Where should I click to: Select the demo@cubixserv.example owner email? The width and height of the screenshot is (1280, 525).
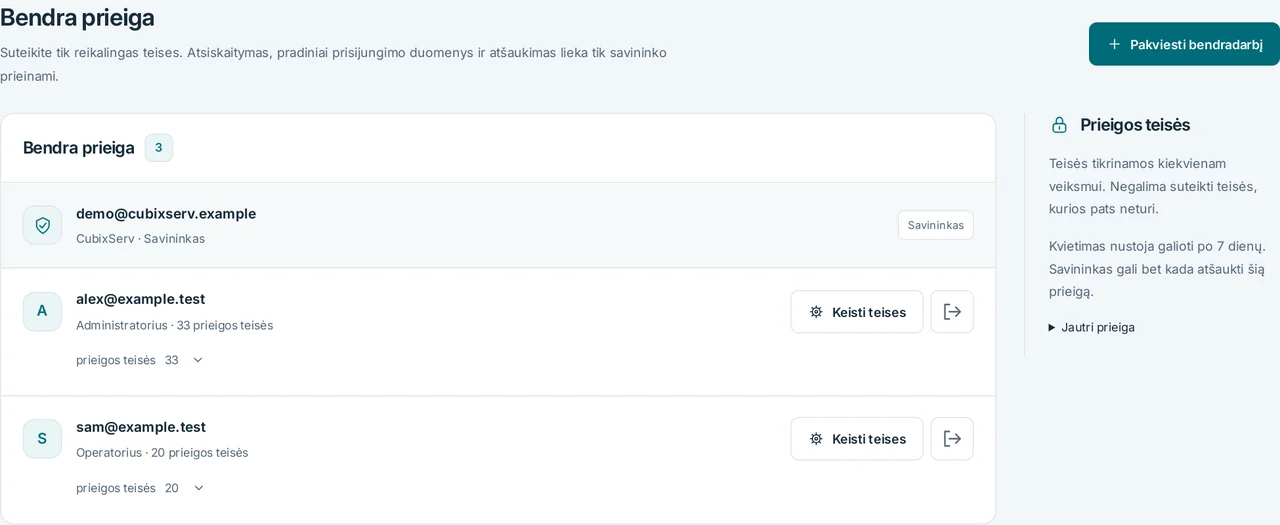point(166,214)
